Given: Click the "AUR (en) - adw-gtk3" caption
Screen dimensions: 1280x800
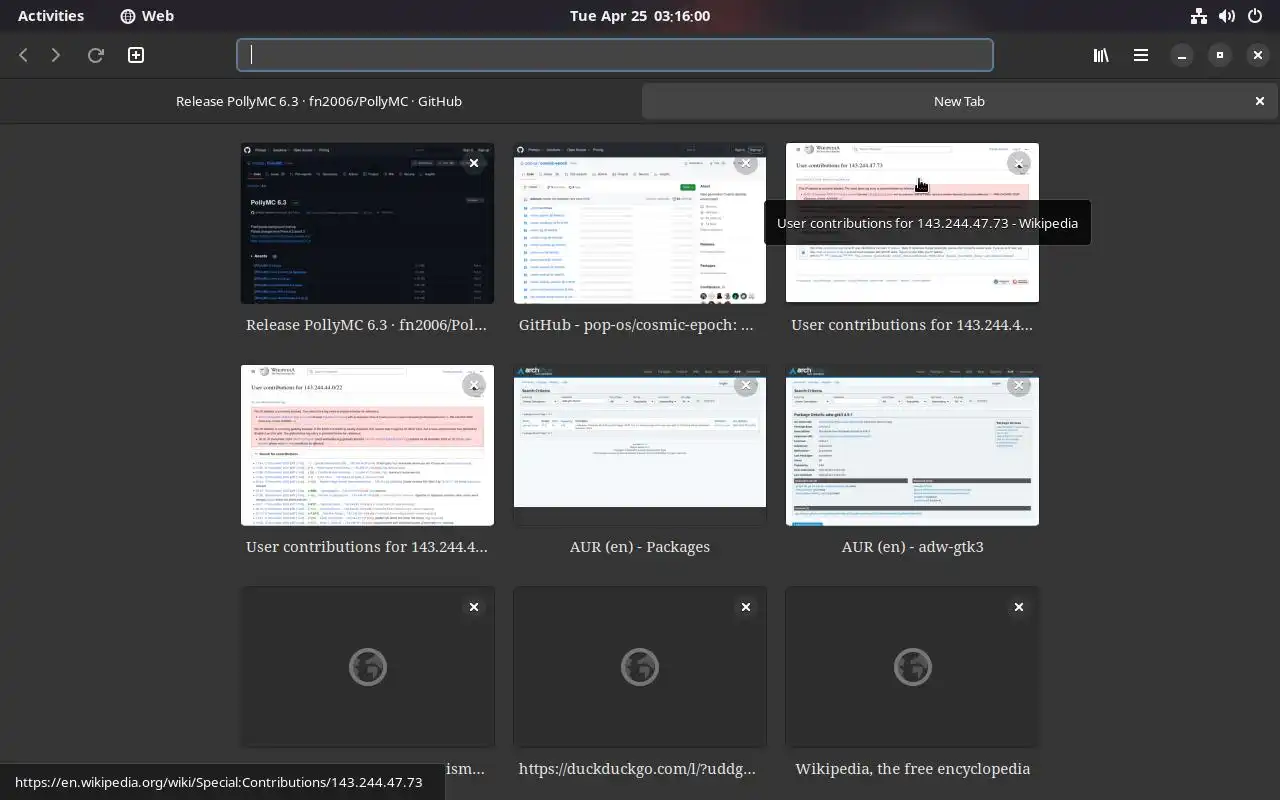Looking at the screenshot, I should pos(912,547).
